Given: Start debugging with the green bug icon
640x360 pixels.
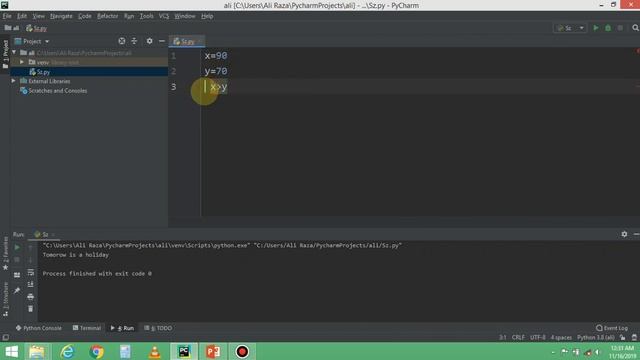Looking at the screenshot, I should click(x=608, y=28).
